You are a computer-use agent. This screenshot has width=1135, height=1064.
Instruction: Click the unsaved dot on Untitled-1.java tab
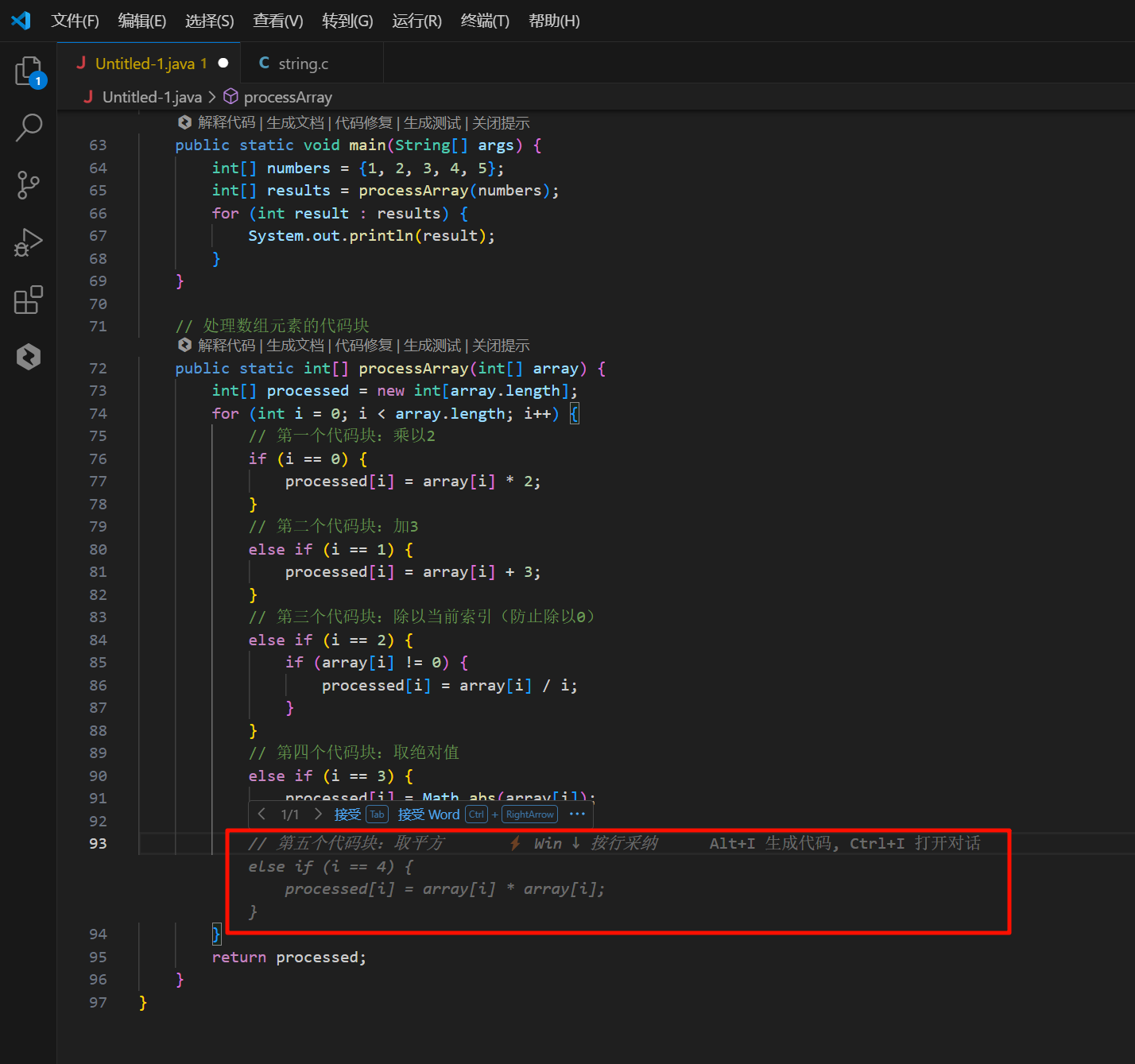[223, 64]
